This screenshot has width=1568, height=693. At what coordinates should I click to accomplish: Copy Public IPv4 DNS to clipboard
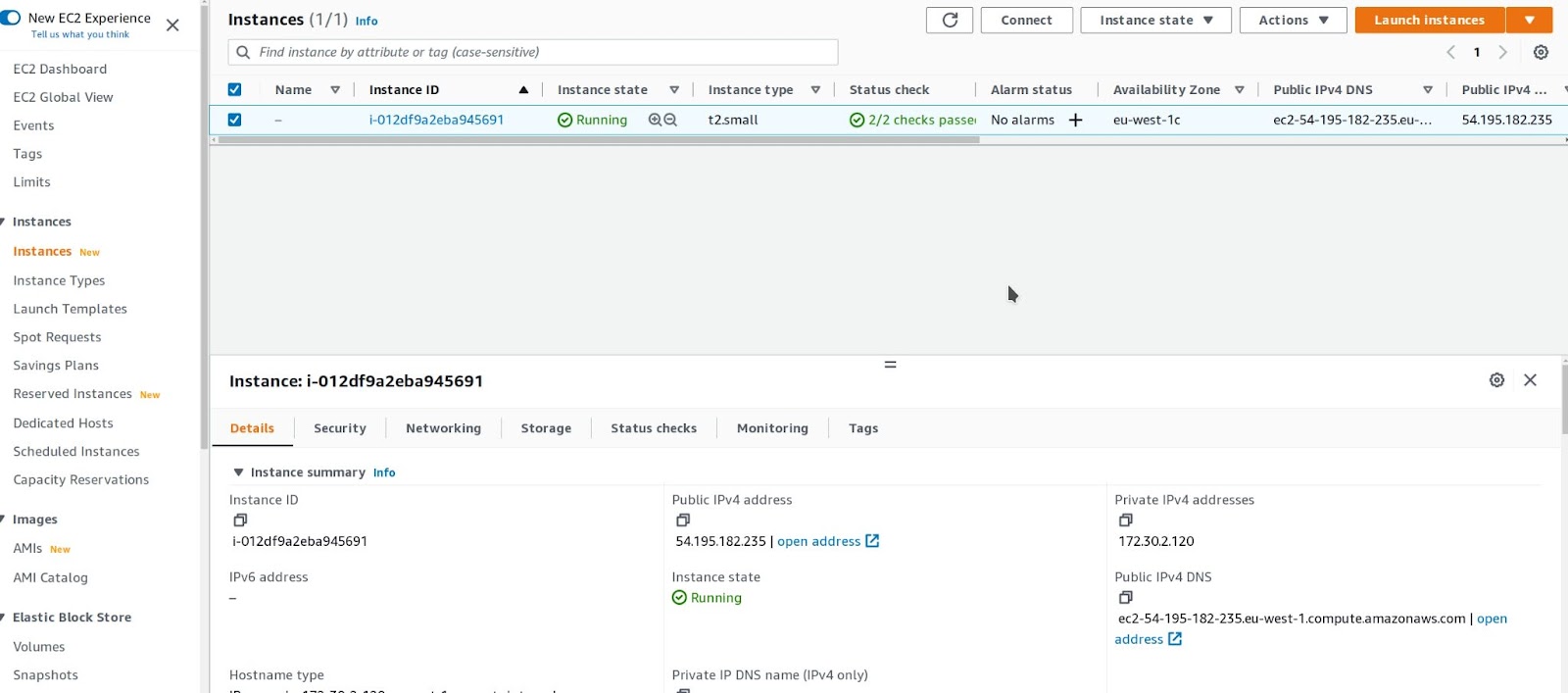[1126, 598]
